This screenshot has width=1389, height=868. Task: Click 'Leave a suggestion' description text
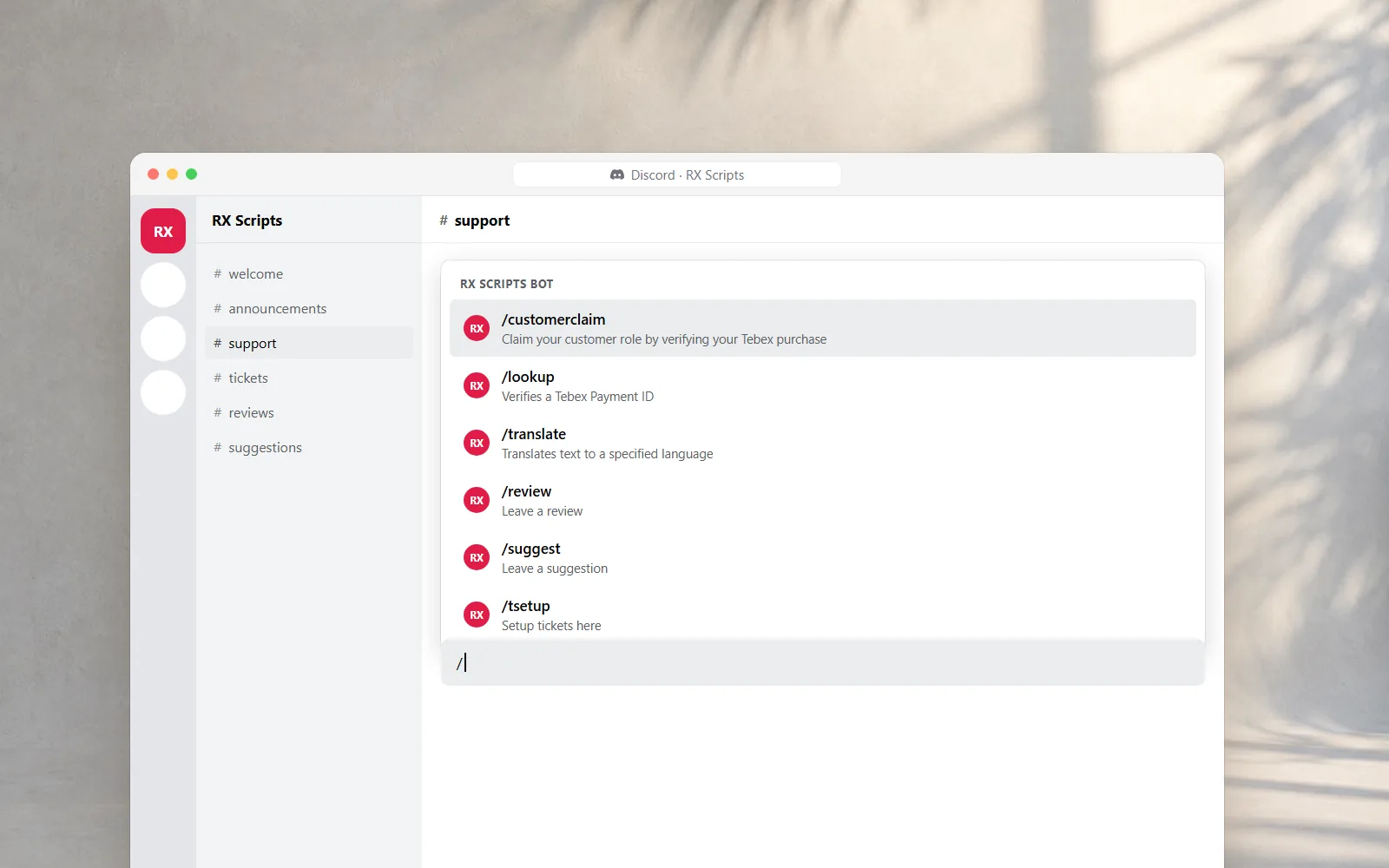click(555, 569)
